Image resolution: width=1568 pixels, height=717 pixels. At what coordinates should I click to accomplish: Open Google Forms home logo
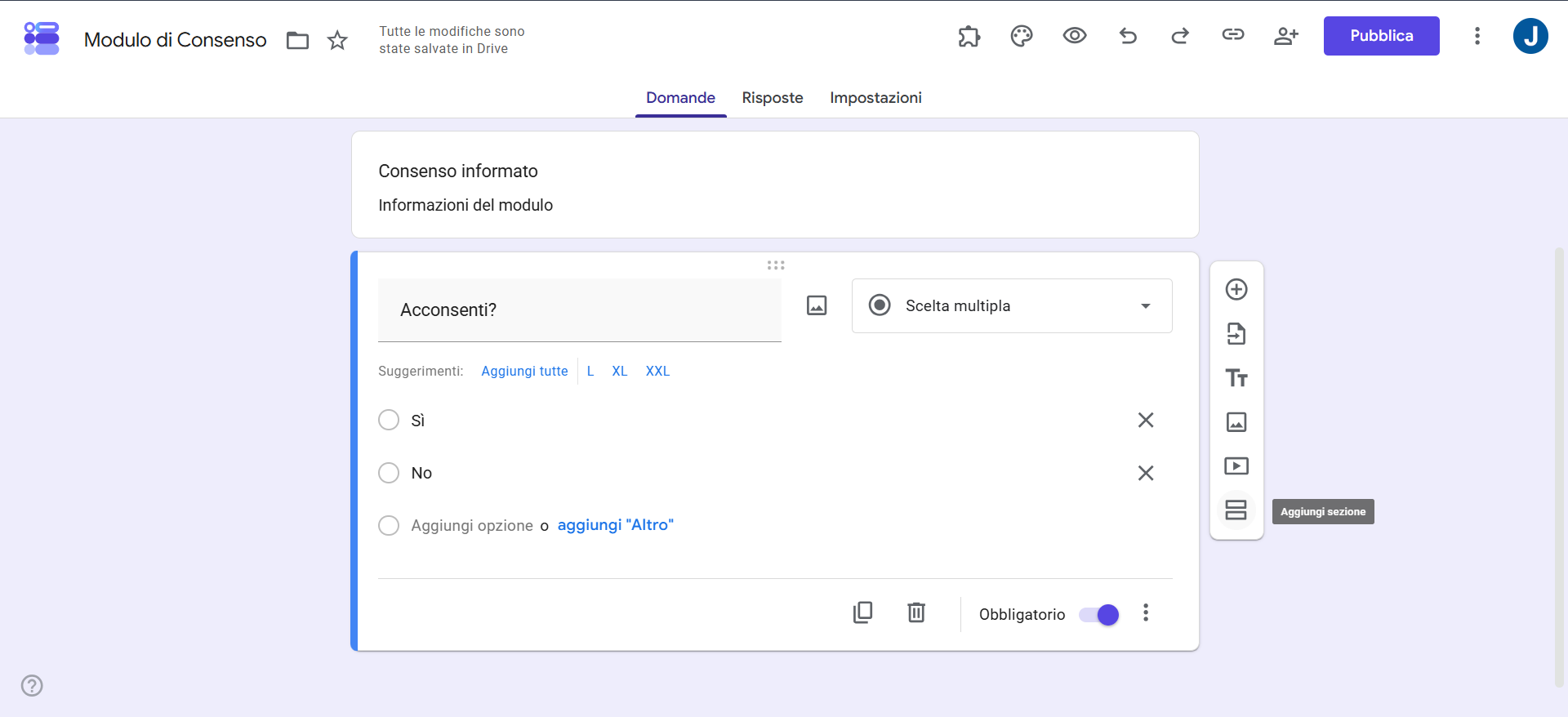(42, 38)
